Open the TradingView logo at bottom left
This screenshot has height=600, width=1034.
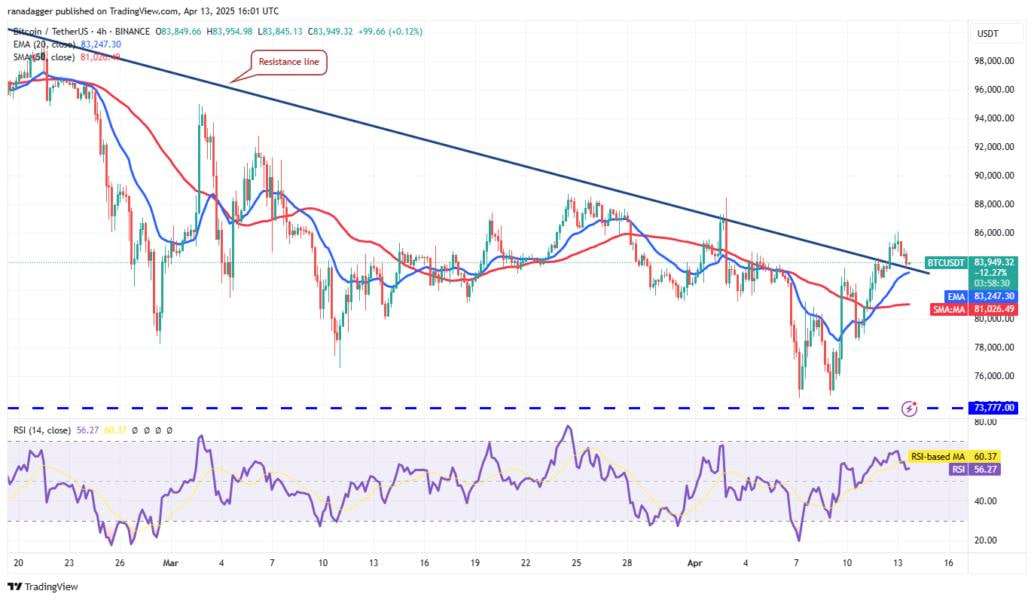coord(43,586)
